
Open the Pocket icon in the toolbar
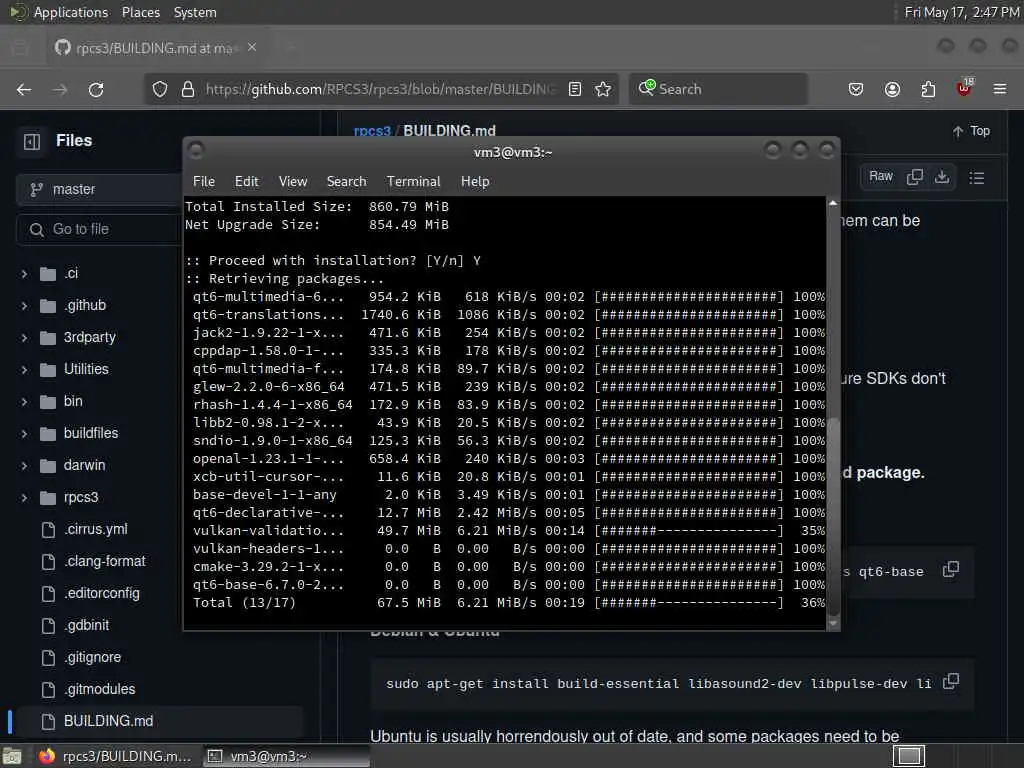click(x=856, y=89)
